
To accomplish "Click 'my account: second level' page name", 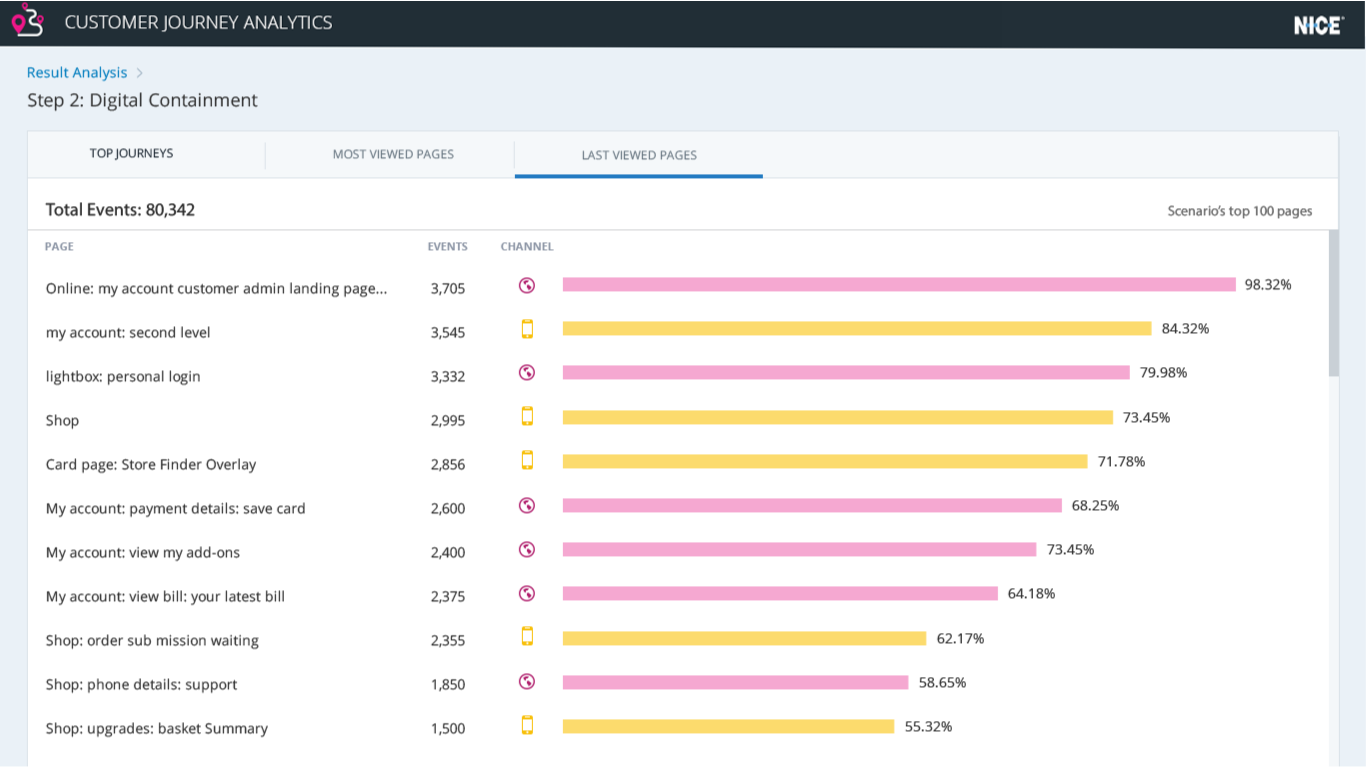I will pyautogui.click(x=128, y=332).
